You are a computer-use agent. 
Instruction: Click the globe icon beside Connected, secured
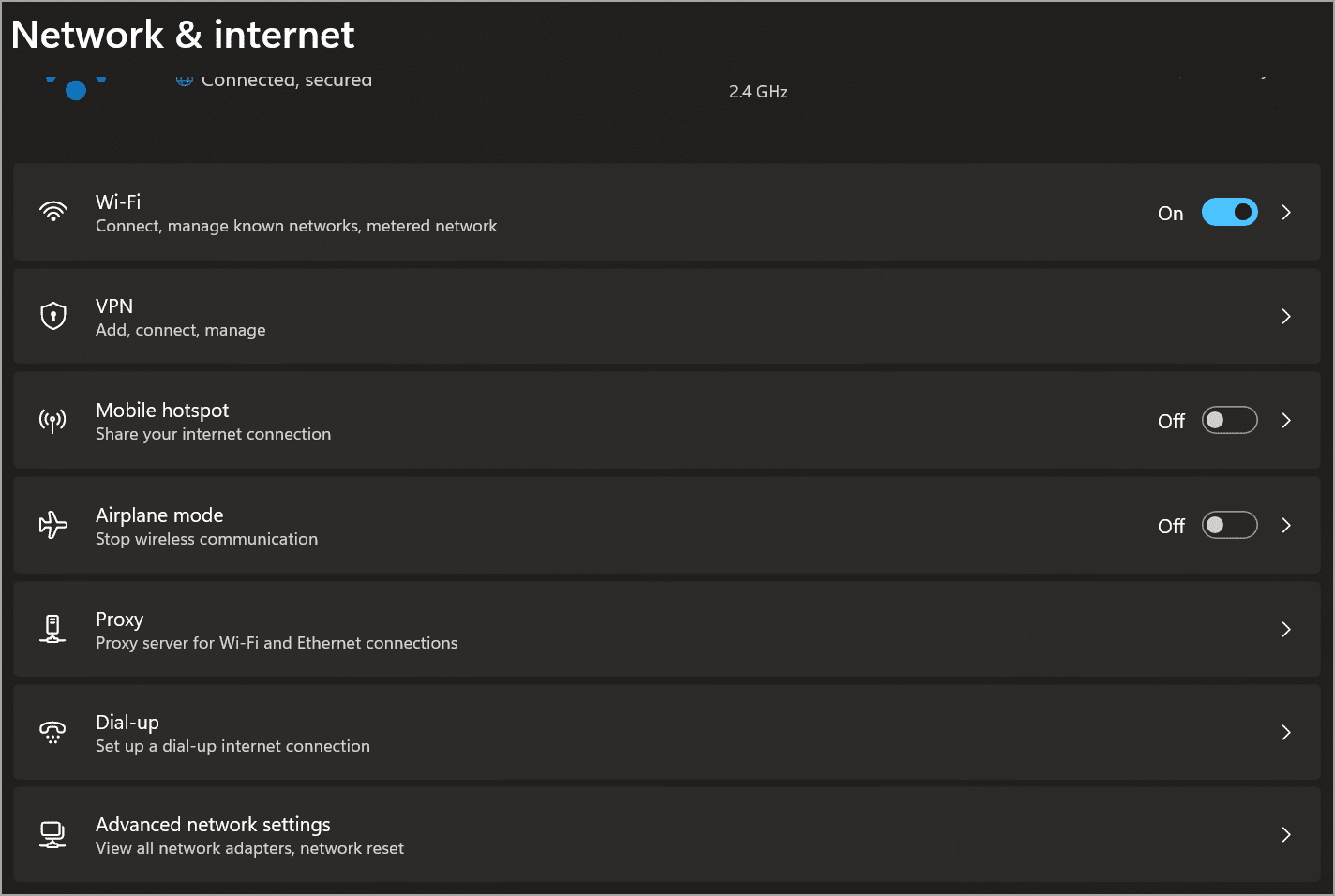click(x=184, y=80)
